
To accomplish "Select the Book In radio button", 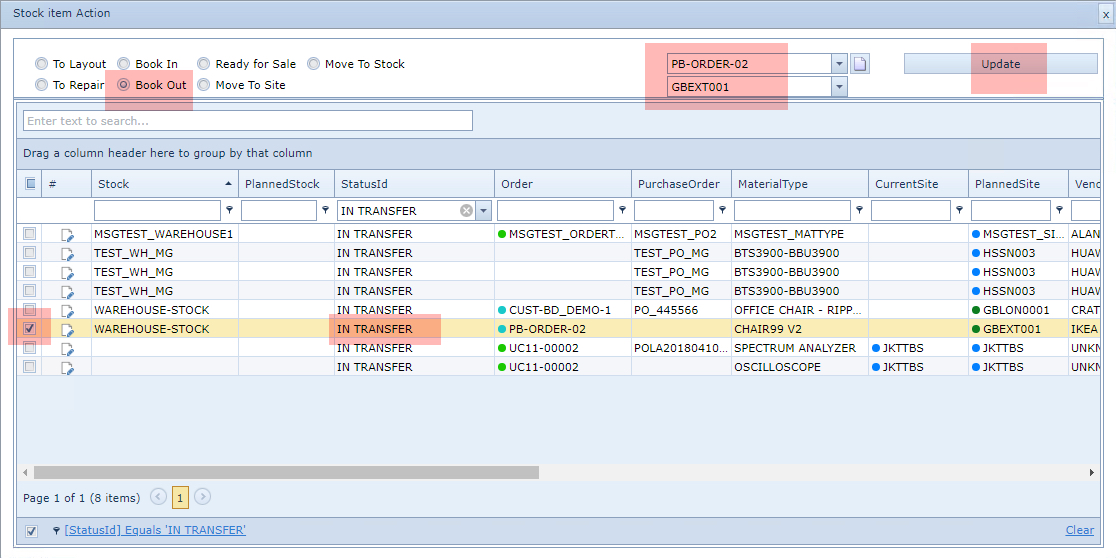I will [x=124, y=64].
